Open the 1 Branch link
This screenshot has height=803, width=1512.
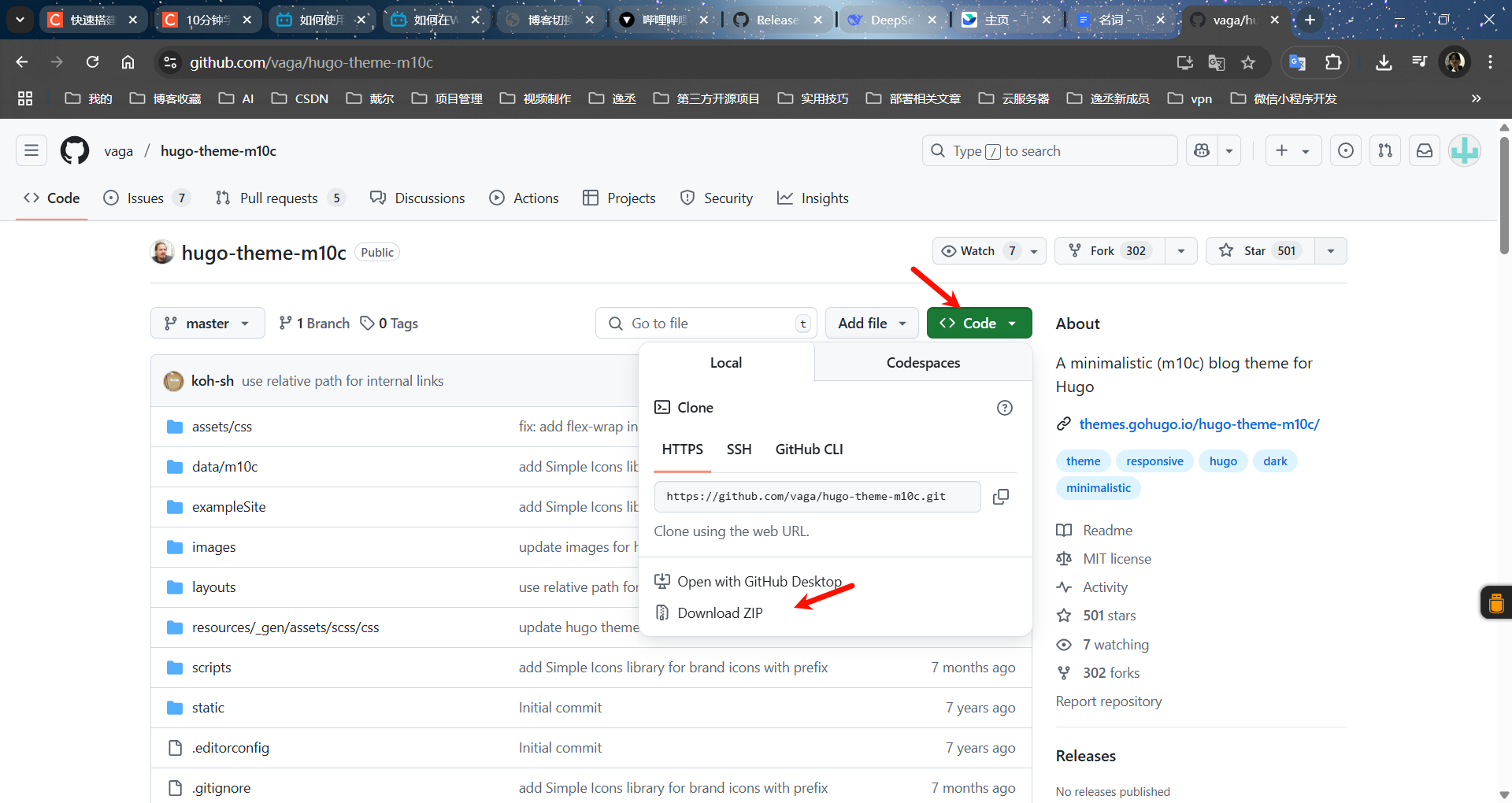click(x=314, y=323)
